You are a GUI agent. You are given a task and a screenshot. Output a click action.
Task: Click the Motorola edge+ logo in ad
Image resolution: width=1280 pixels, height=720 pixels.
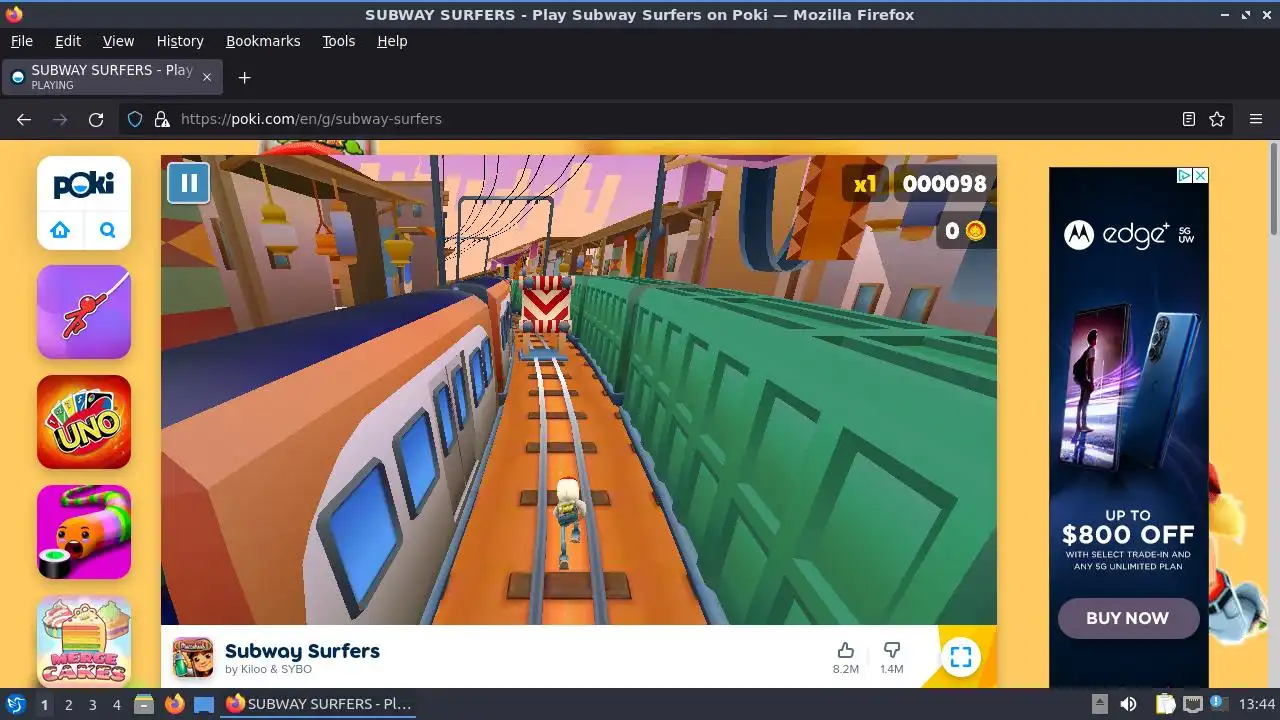coord(1129,235)
